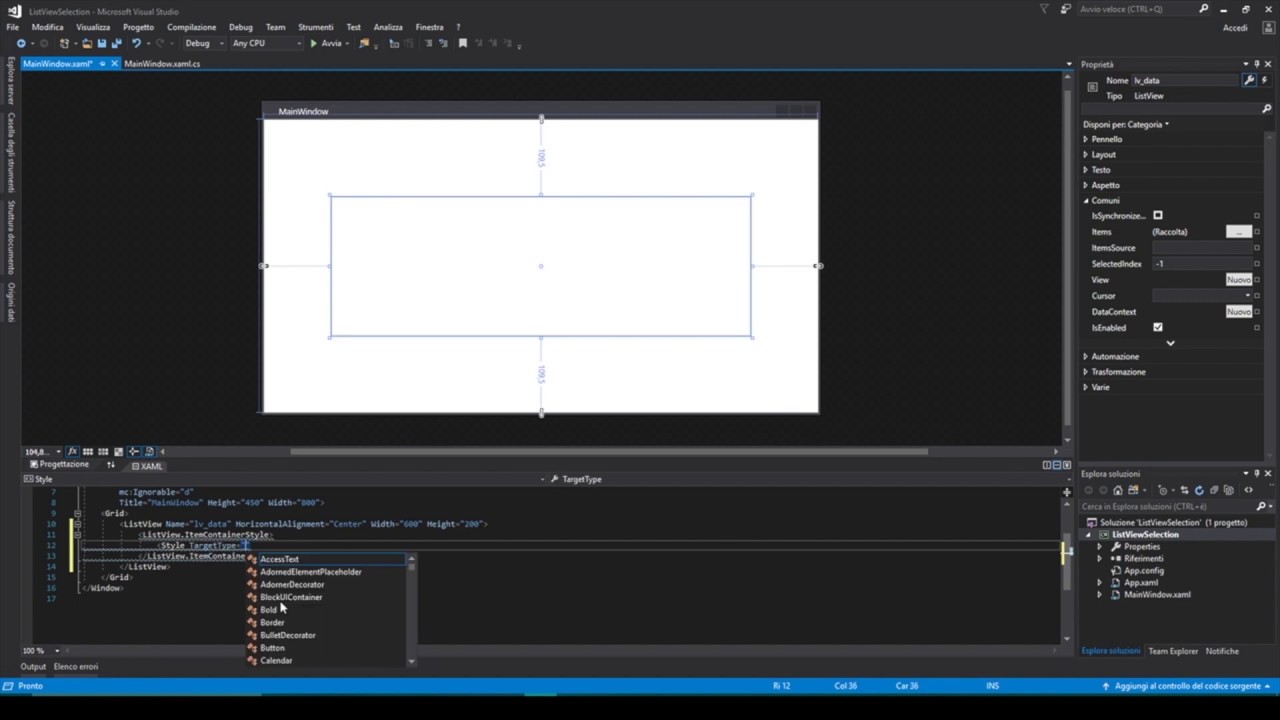The height and width of the screenshot is (720, 1280).
Task: Click Accedi sign-in link
Action: click(1235, 27)
